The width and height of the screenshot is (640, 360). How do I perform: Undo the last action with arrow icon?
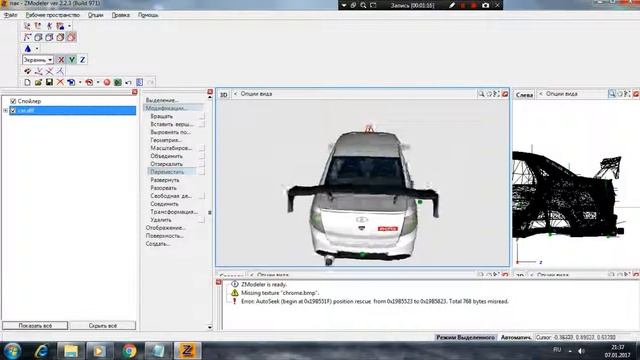click(x=129, y=82)
